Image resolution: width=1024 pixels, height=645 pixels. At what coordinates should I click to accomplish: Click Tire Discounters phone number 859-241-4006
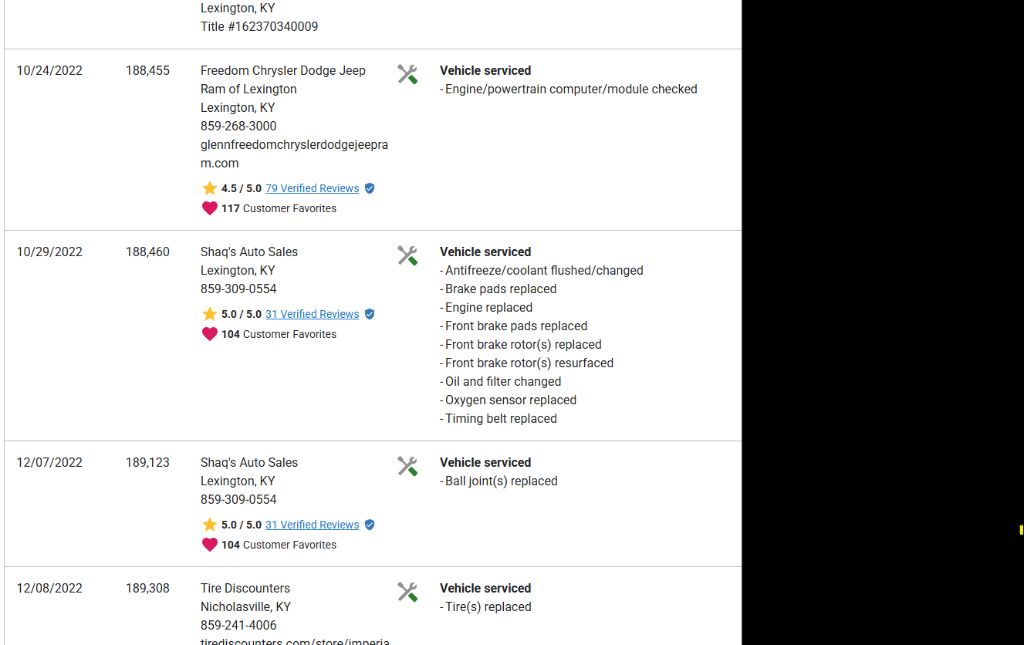click(x=238, y=625)
